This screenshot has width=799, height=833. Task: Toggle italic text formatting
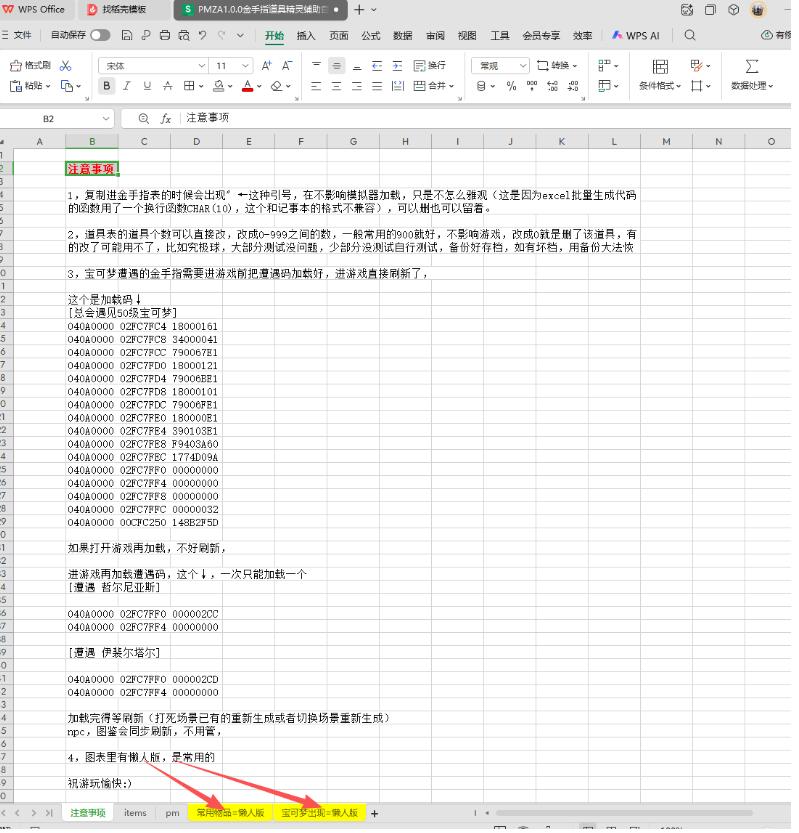127,86
